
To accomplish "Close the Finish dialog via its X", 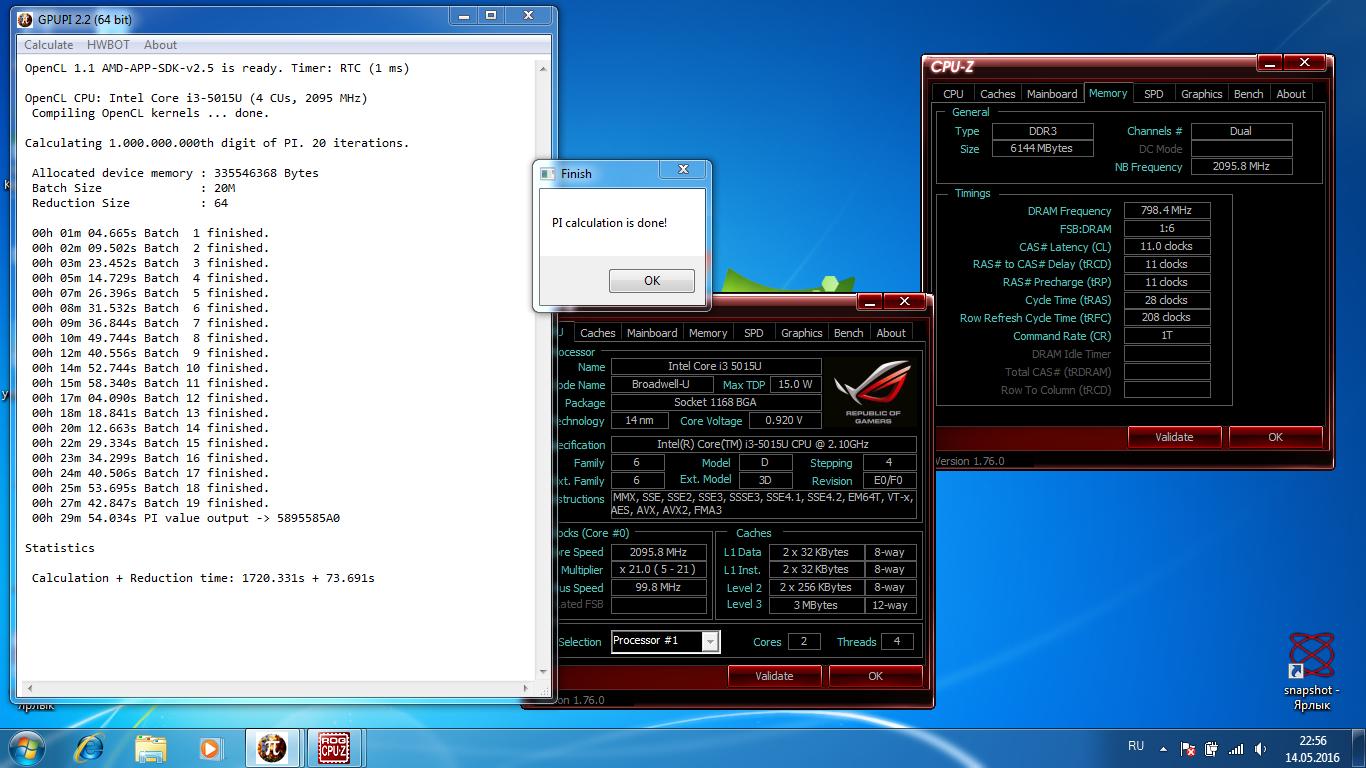I will (684, 170).
